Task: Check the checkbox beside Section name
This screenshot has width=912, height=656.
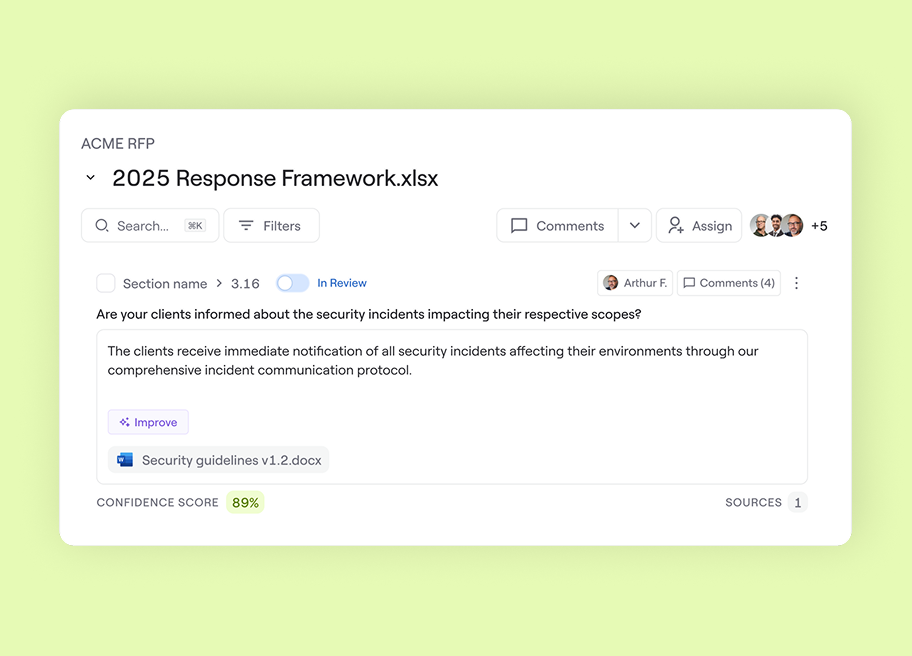Action: tap(105, 282)
